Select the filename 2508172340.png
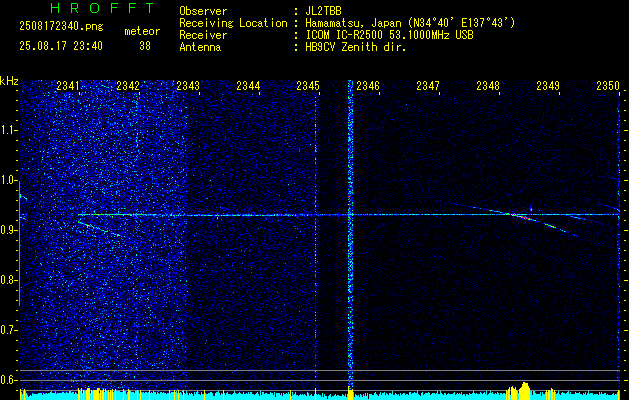The height and width of the screenshot is (400, 629). (61, 27)
